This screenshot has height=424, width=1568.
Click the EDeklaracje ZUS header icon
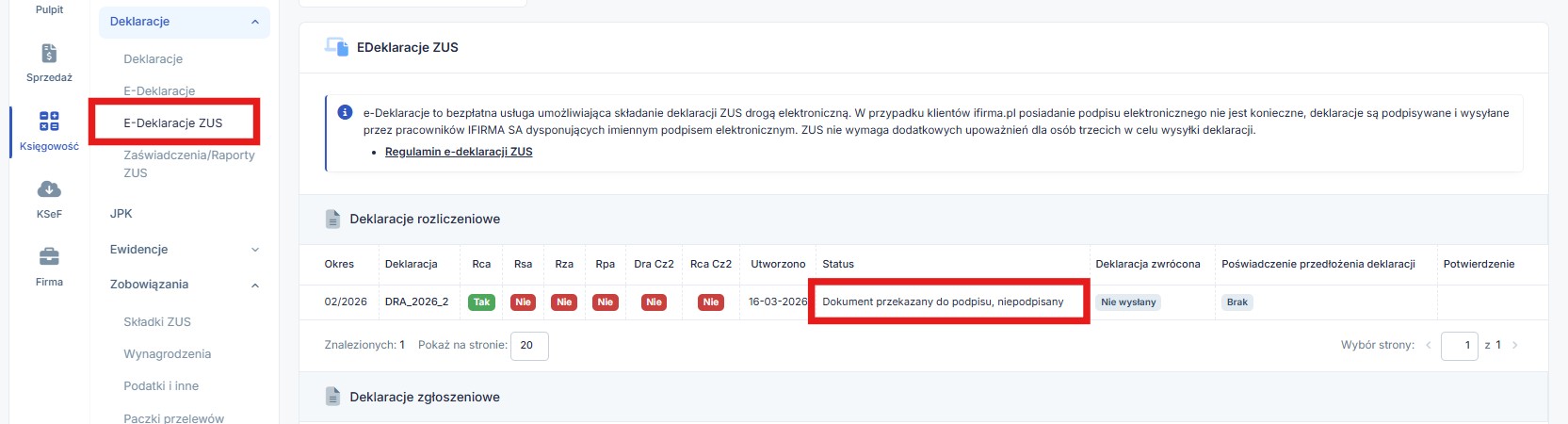(336, 47)
